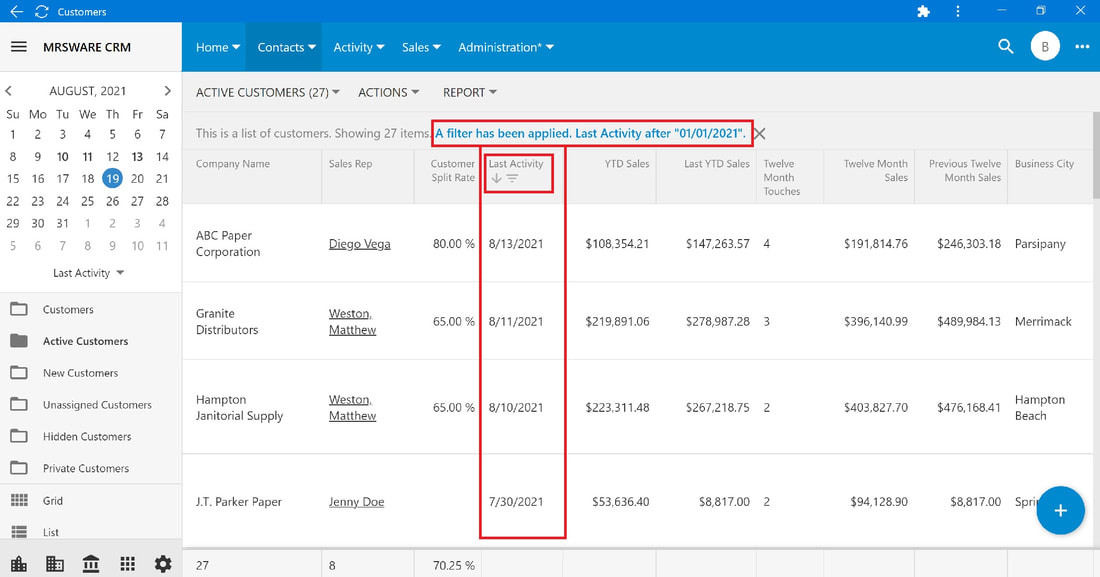
Task: Open Weston, Matthew link for Hampton Janitorial
Action: coord(352,408)
